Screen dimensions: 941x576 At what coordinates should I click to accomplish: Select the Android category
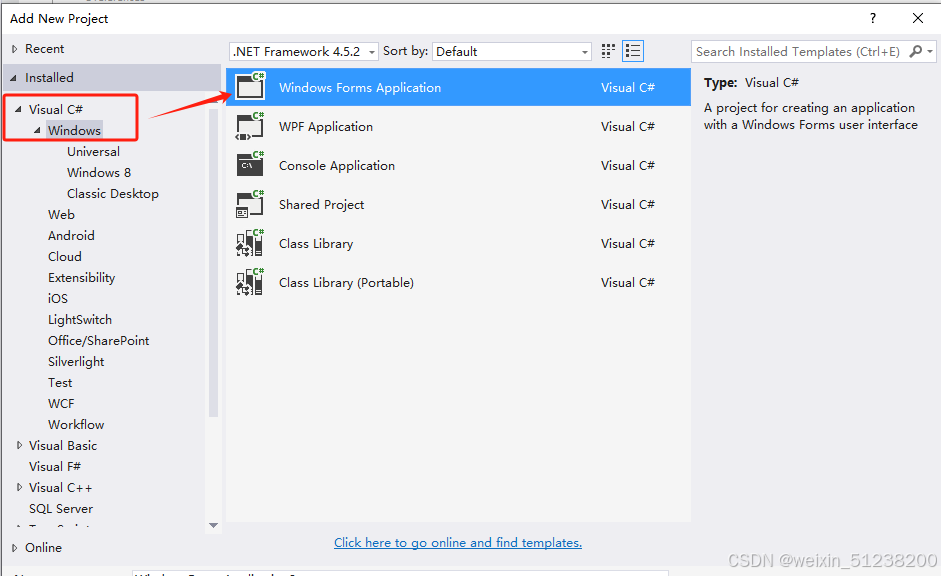coord(71,235)
